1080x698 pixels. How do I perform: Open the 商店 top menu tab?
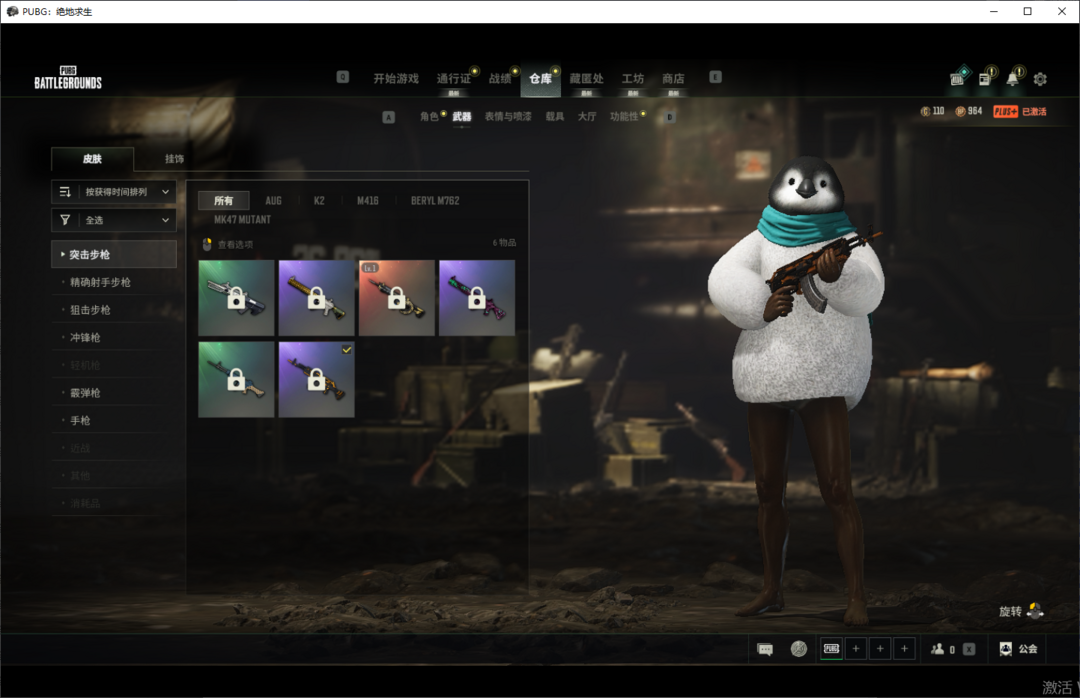pos(673,79)
